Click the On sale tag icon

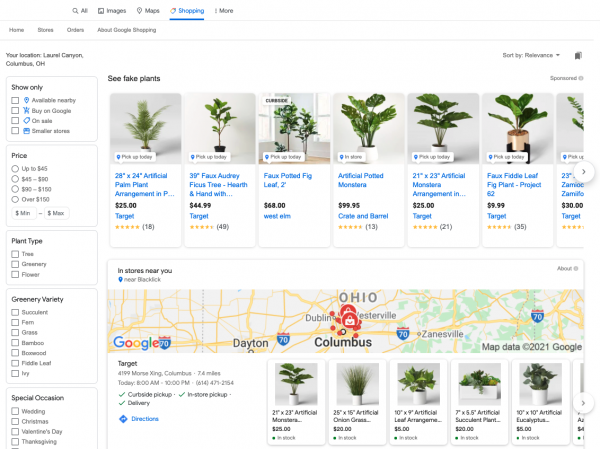26,121
